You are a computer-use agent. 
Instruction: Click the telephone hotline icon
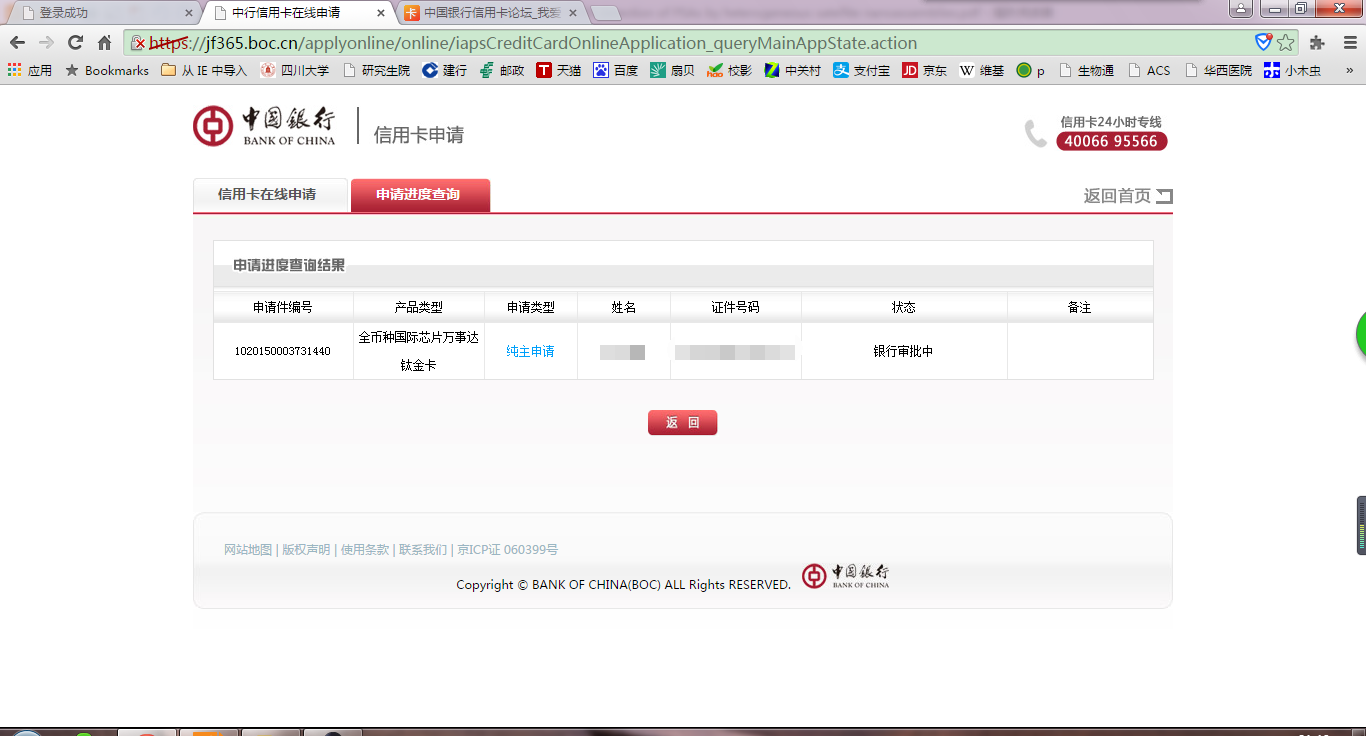click(1037, 132)
